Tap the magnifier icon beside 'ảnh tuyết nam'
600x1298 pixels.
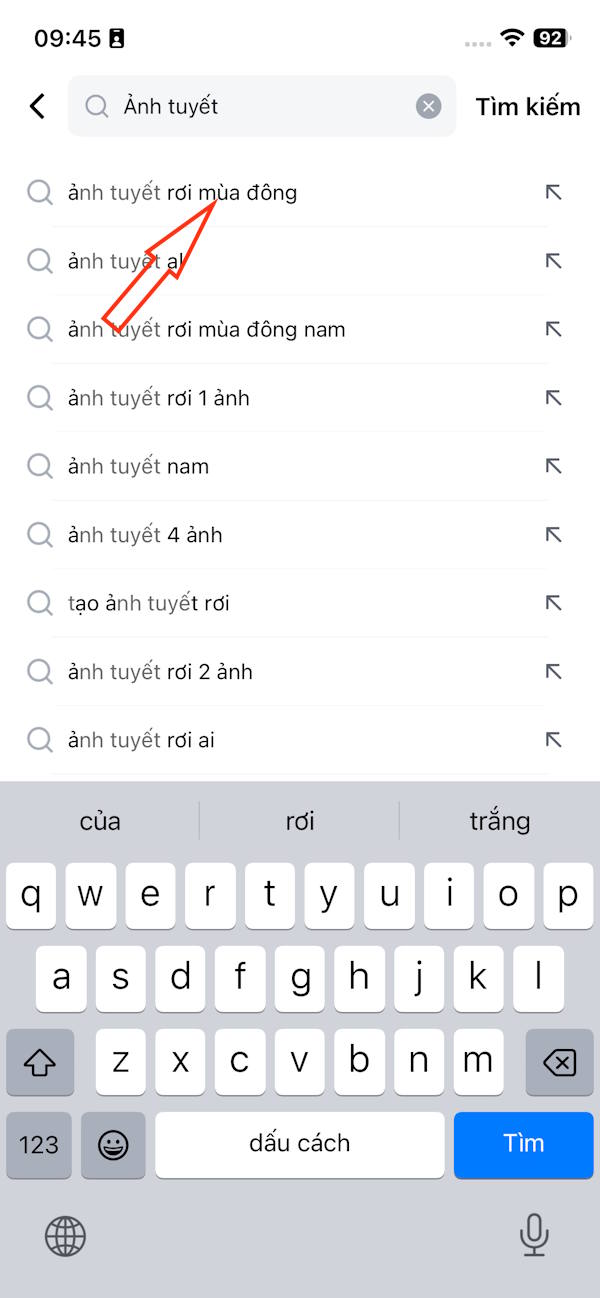click(x=40, y=466)
